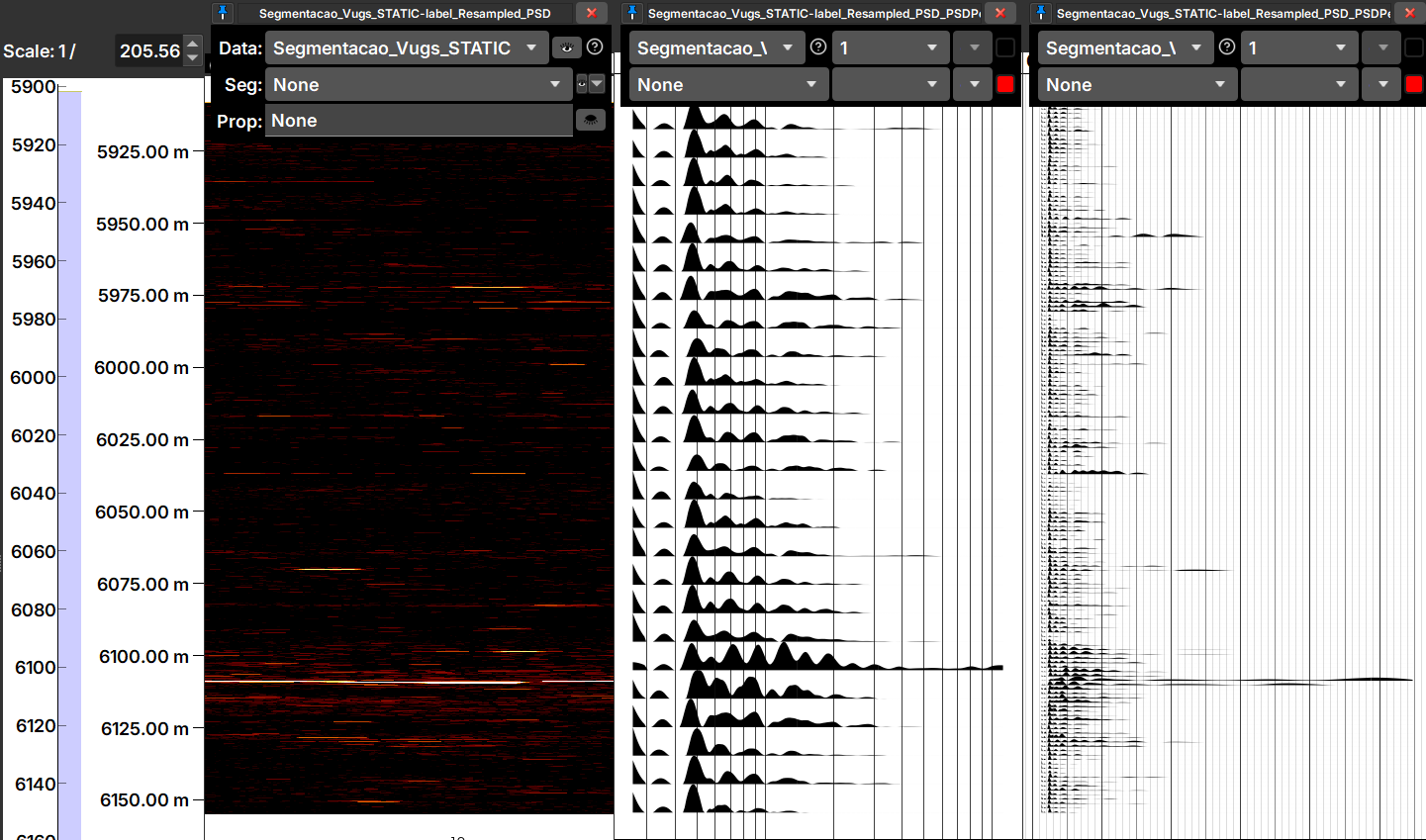This screenshot has height=840, width=1426.
Task: Click help icon in the third track header
Action: (x=1227, y=47)
